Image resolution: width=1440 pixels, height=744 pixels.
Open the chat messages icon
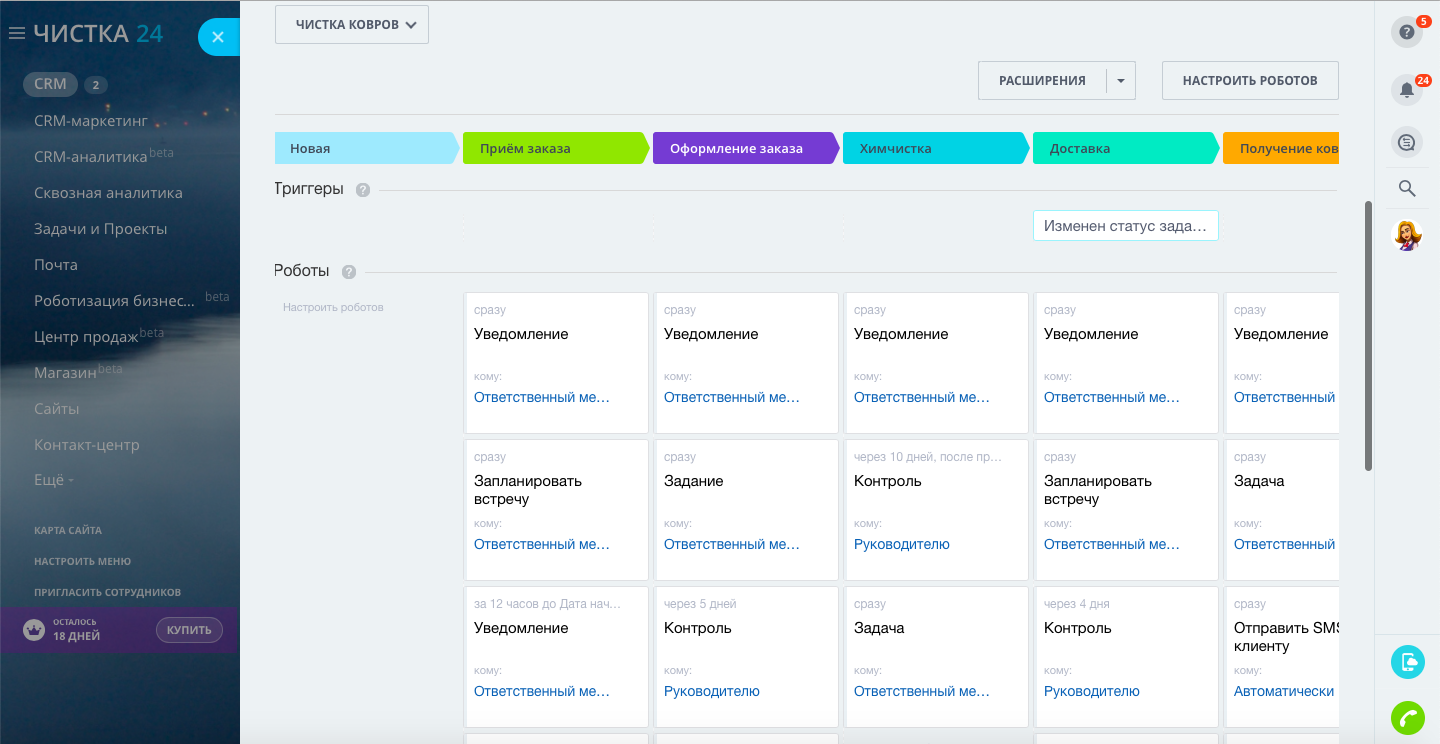tap(1407, 143)
